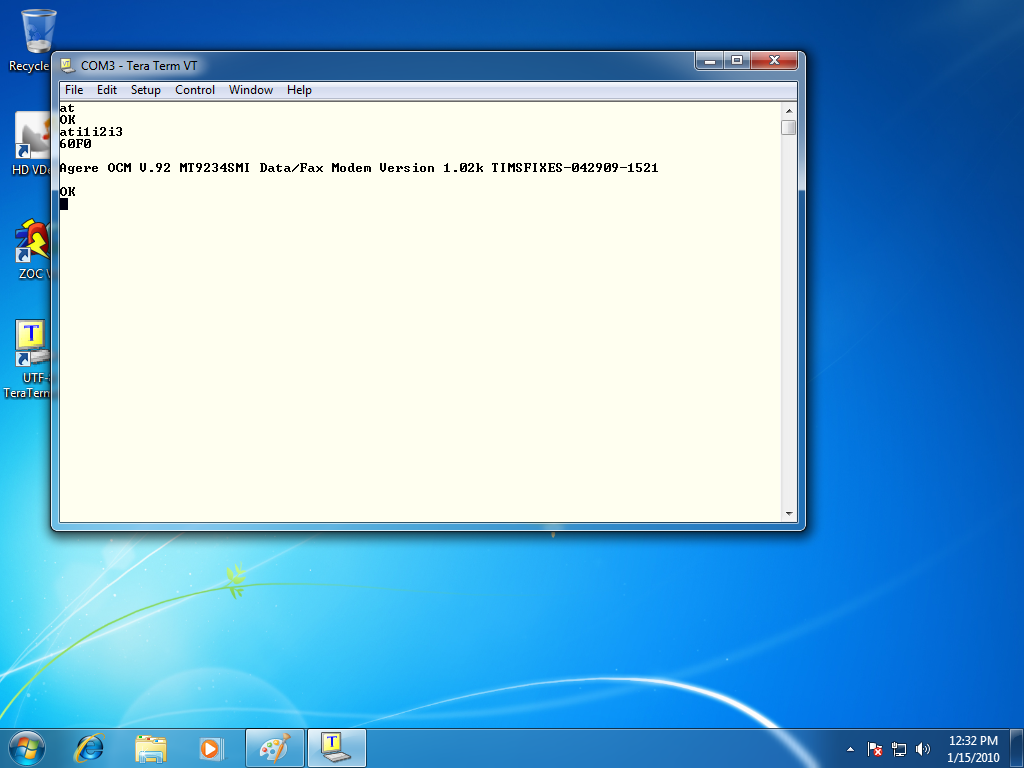Open the Help menu

[299, 90]
